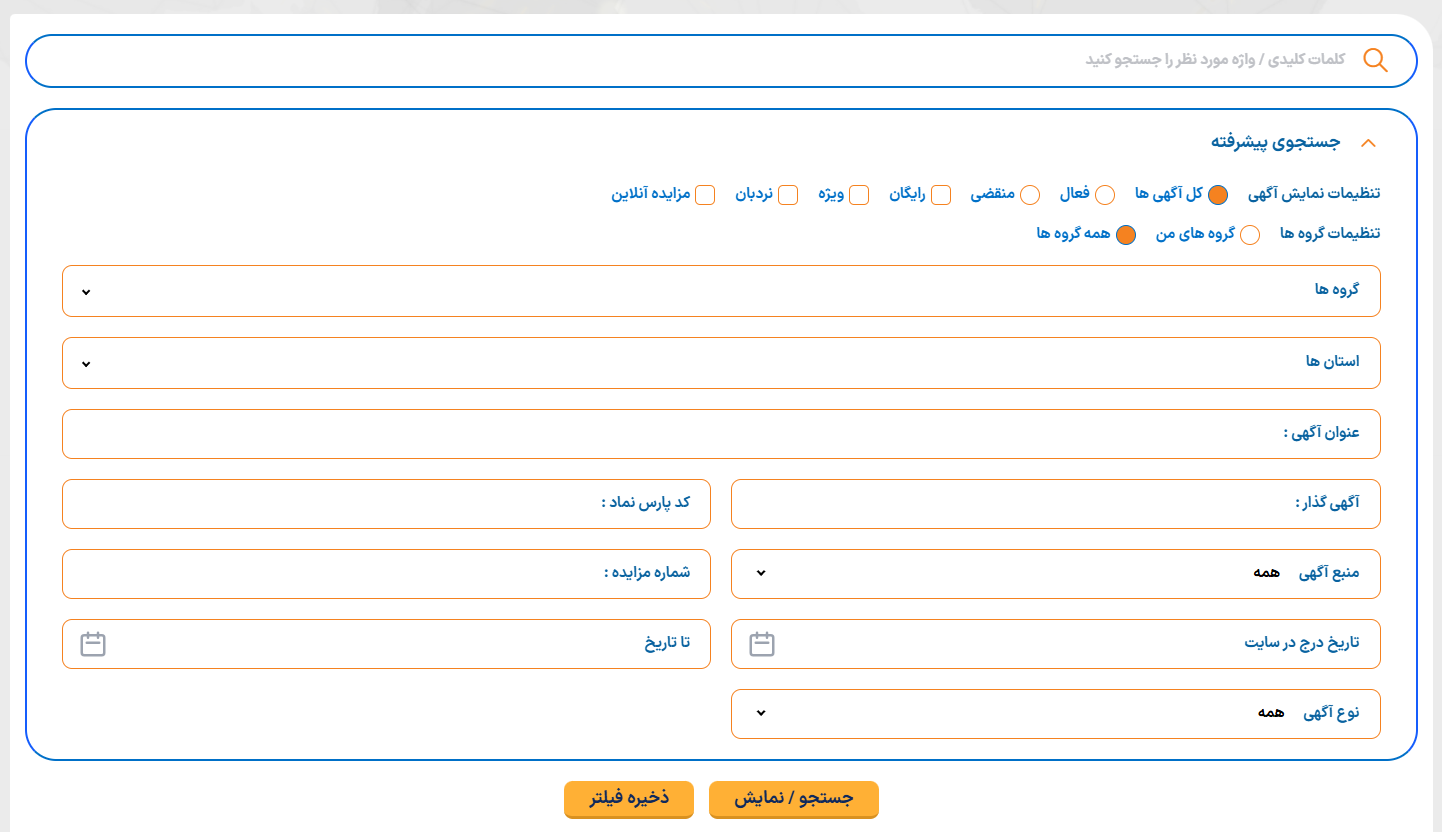Tick the ویژه checkbox
Image resolution: width=1442 pixels, height=832 pixels.
[859, 195]
